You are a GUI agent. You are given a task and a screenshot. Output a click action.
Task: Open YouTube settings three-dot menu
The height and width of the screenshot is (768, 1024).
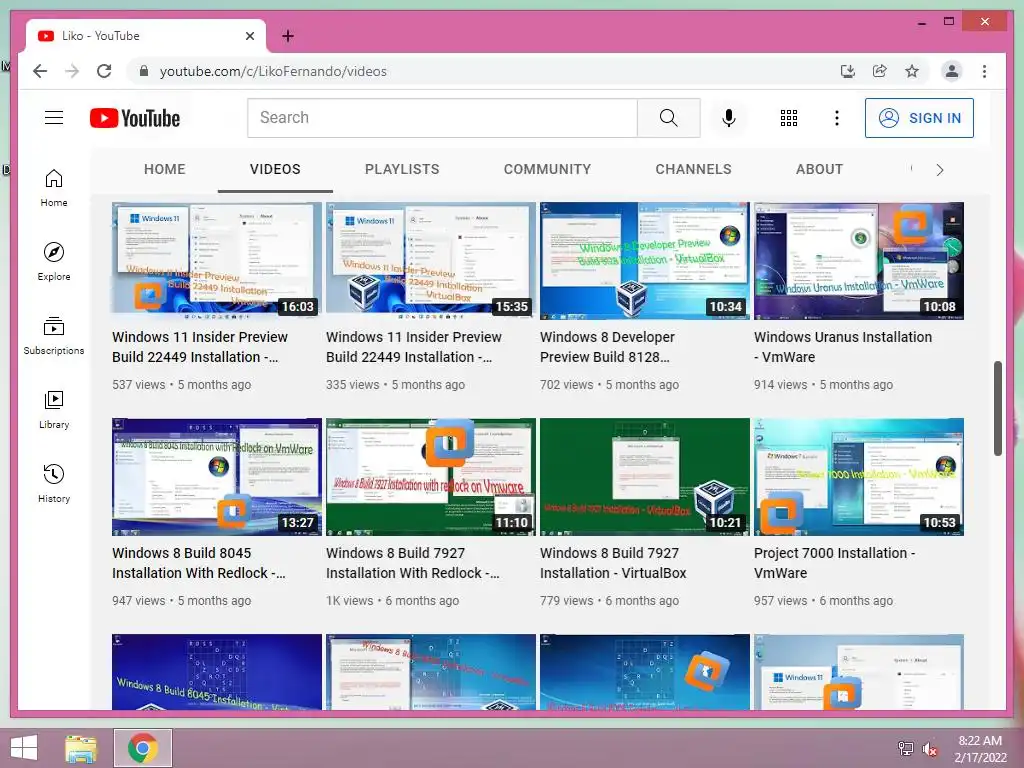point(837,118)
